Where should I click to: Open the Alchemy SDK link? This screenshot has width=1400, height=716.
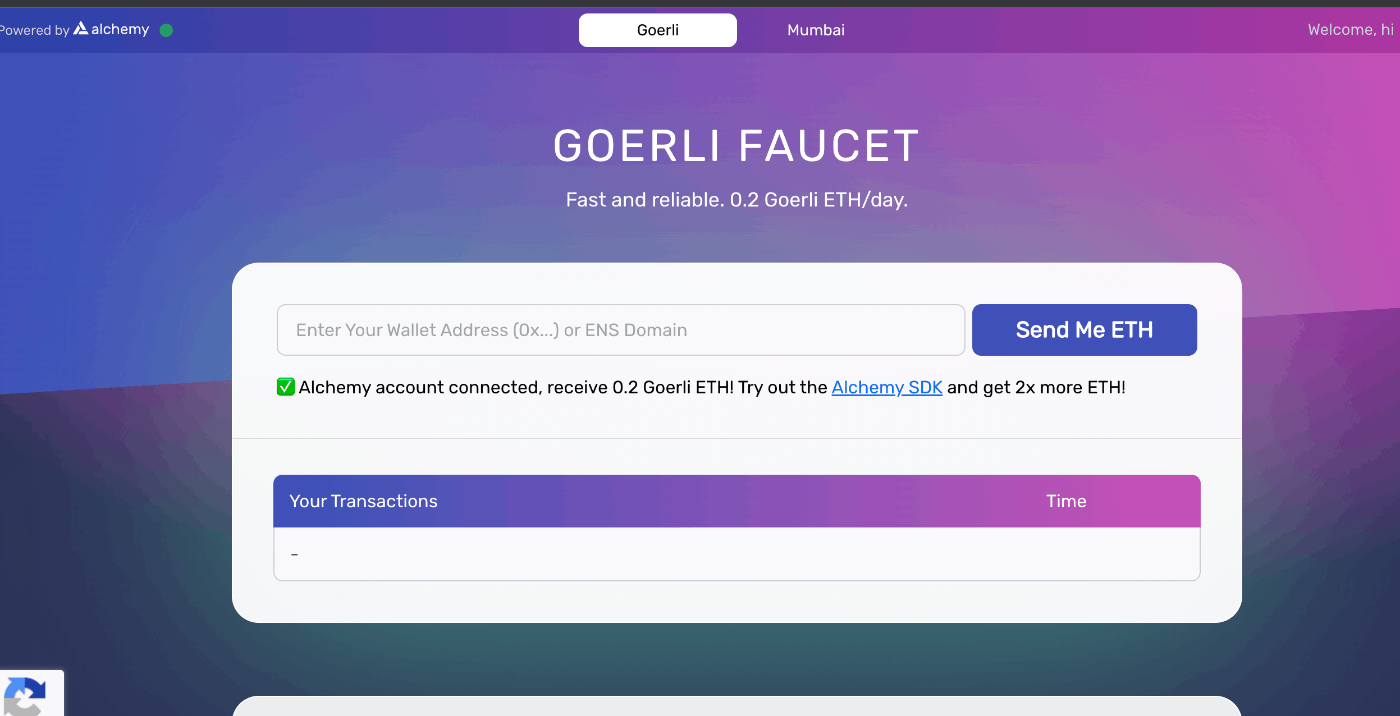[887, 387]
